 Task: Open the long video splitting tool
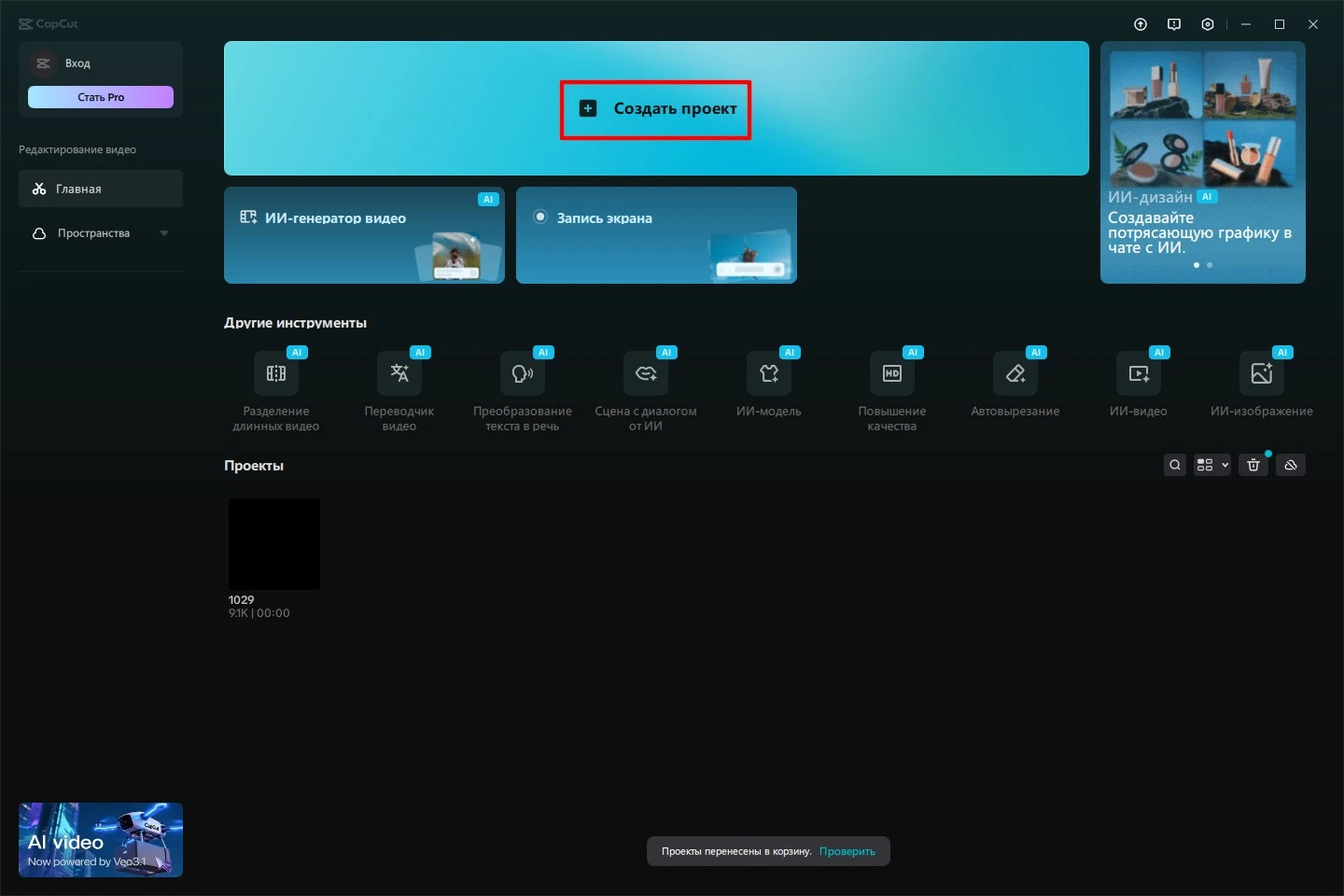[276, 374]
